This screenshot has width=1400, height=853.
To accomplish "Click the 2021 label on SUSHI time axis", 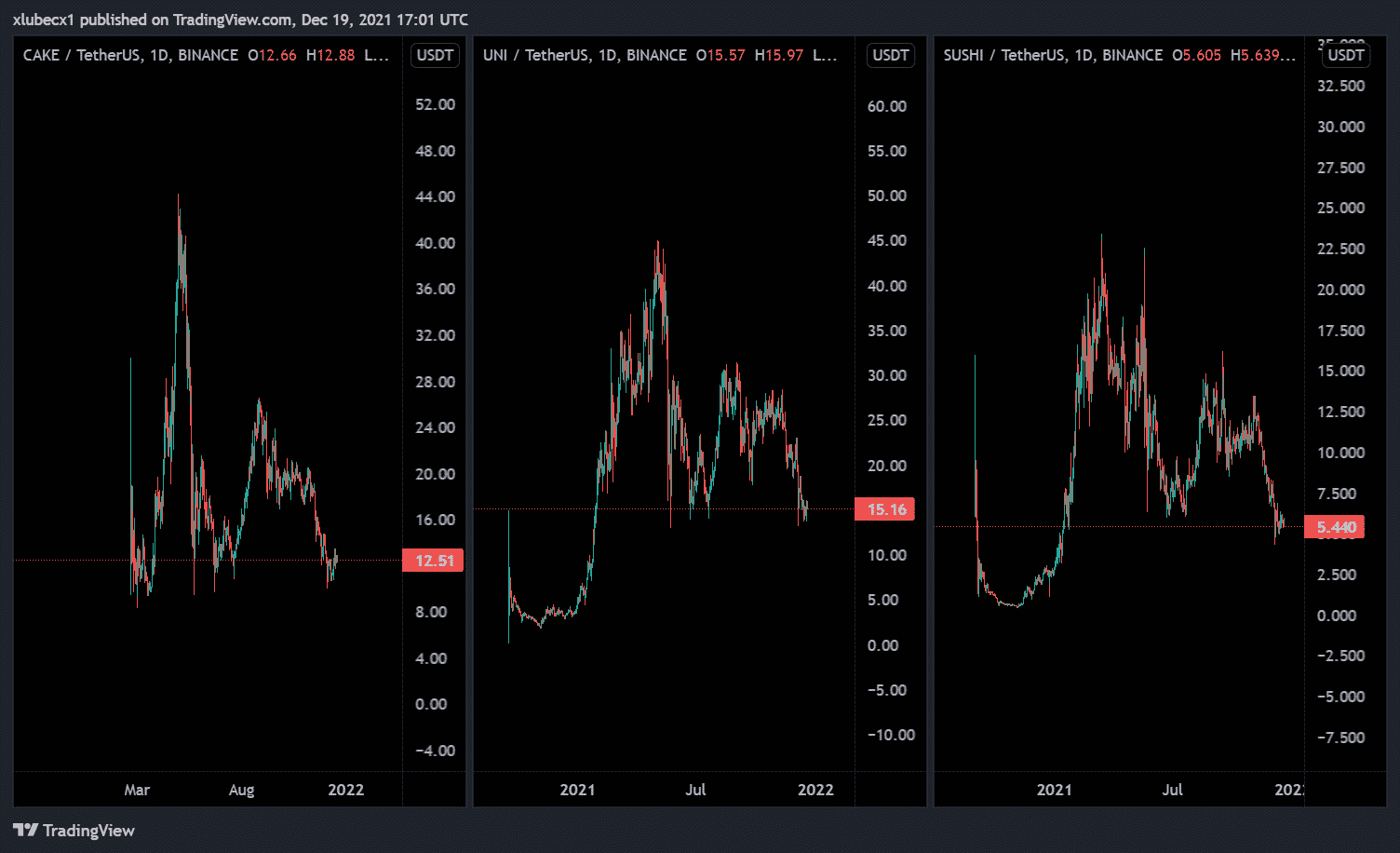I will click(x=1054, y=790).
